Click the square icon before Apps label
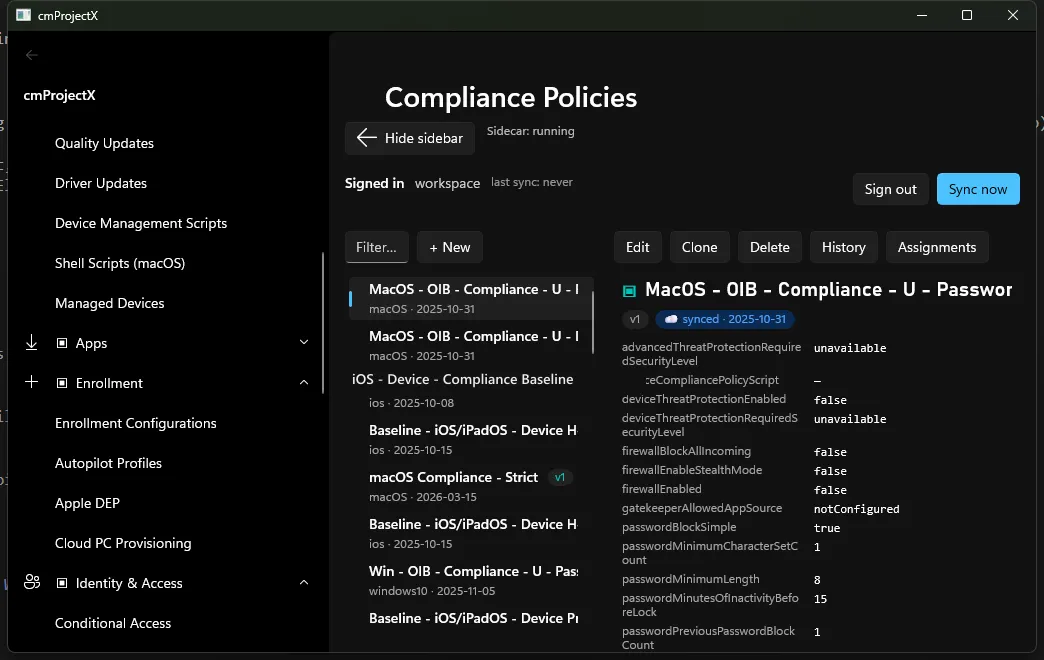This screenshot has height=660, width=1044. tap(62, 343)
